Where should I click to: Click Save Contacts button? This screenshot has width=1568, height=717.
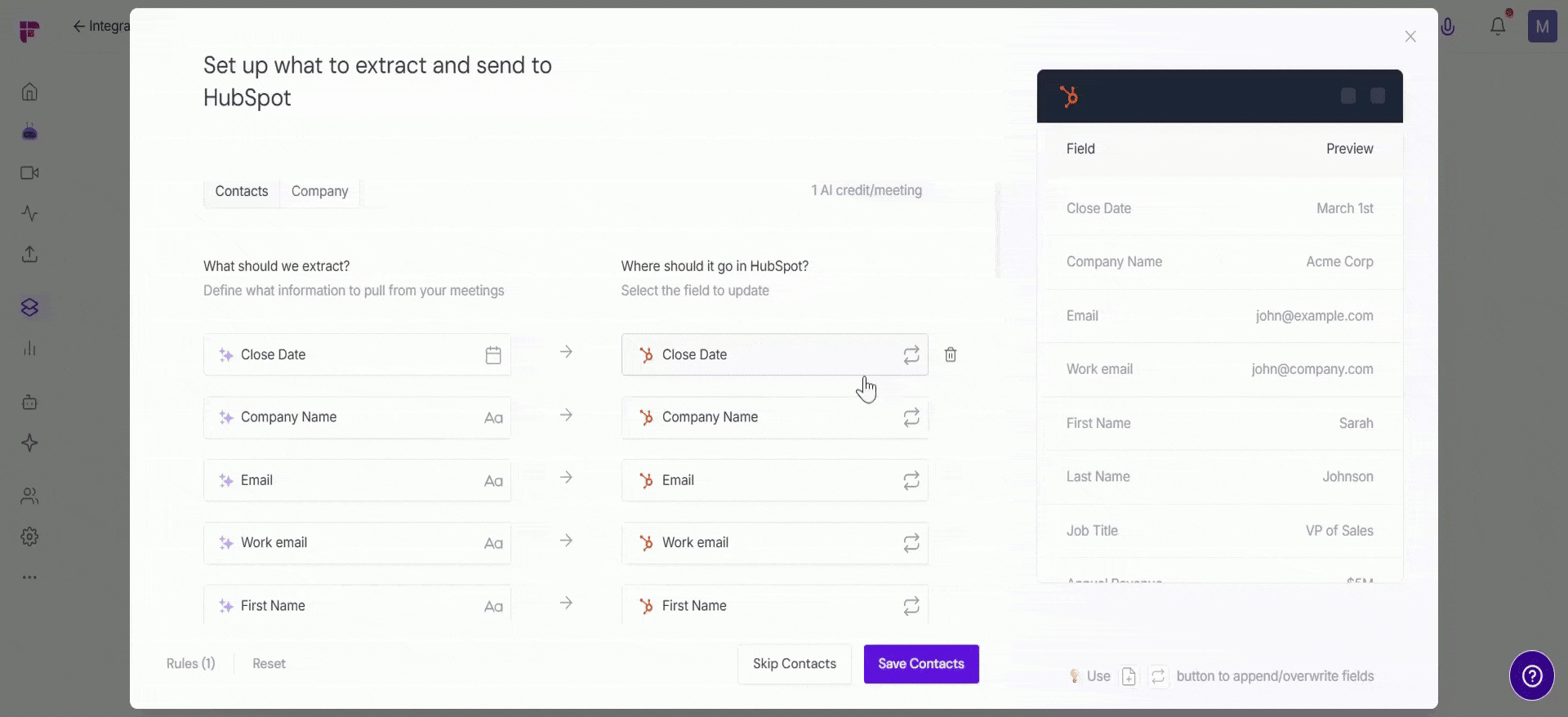tap(921, 664)
